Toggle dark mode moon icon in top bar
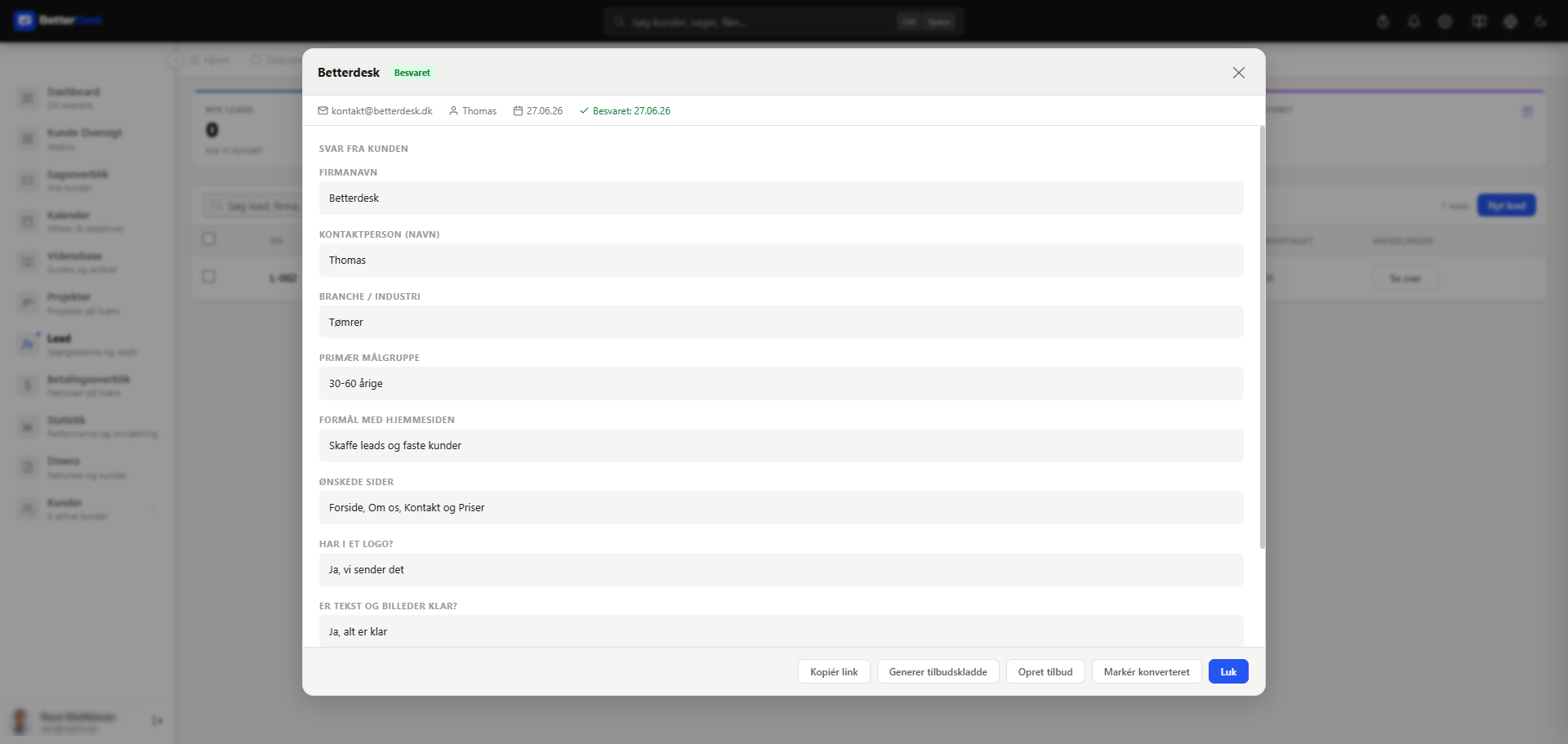The image size is (1568, 744). (1541, 21)
